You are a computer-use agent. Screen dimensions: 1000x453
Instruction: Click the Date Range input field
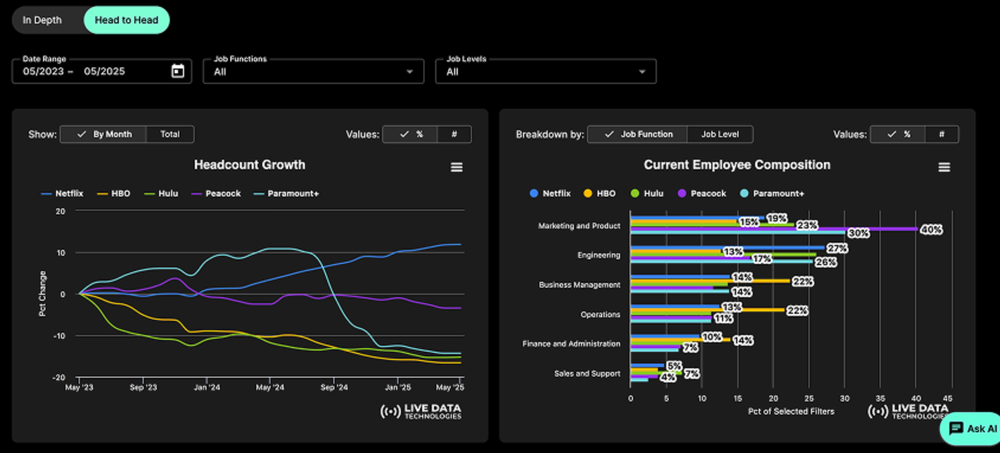click(x=102, y=71)
